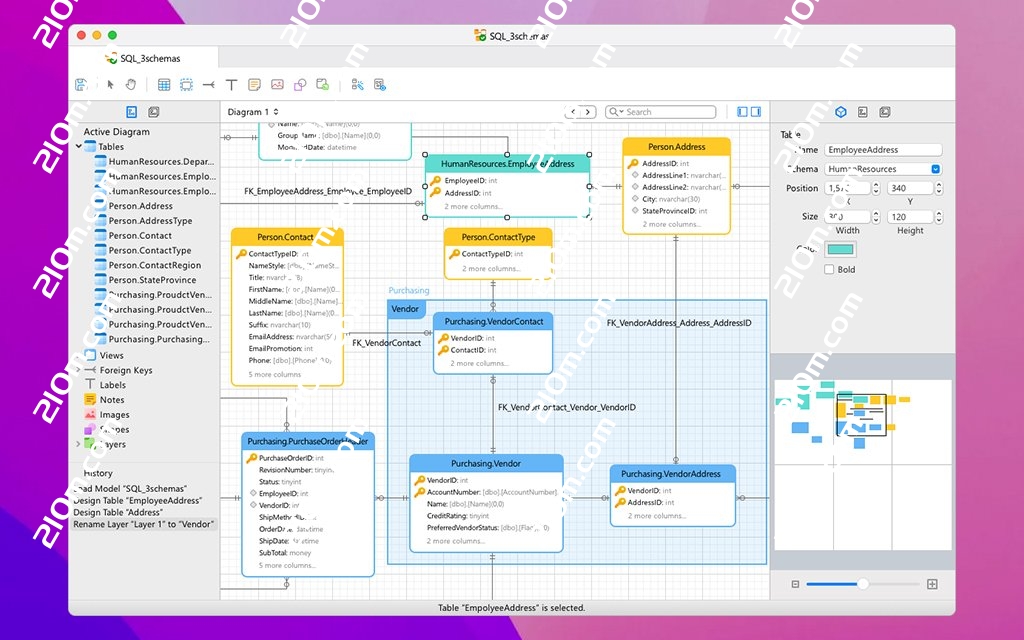Viewport: 1024px width, 640px height.
Task: Choose the new Table tool
Action: tap(164, 85)
